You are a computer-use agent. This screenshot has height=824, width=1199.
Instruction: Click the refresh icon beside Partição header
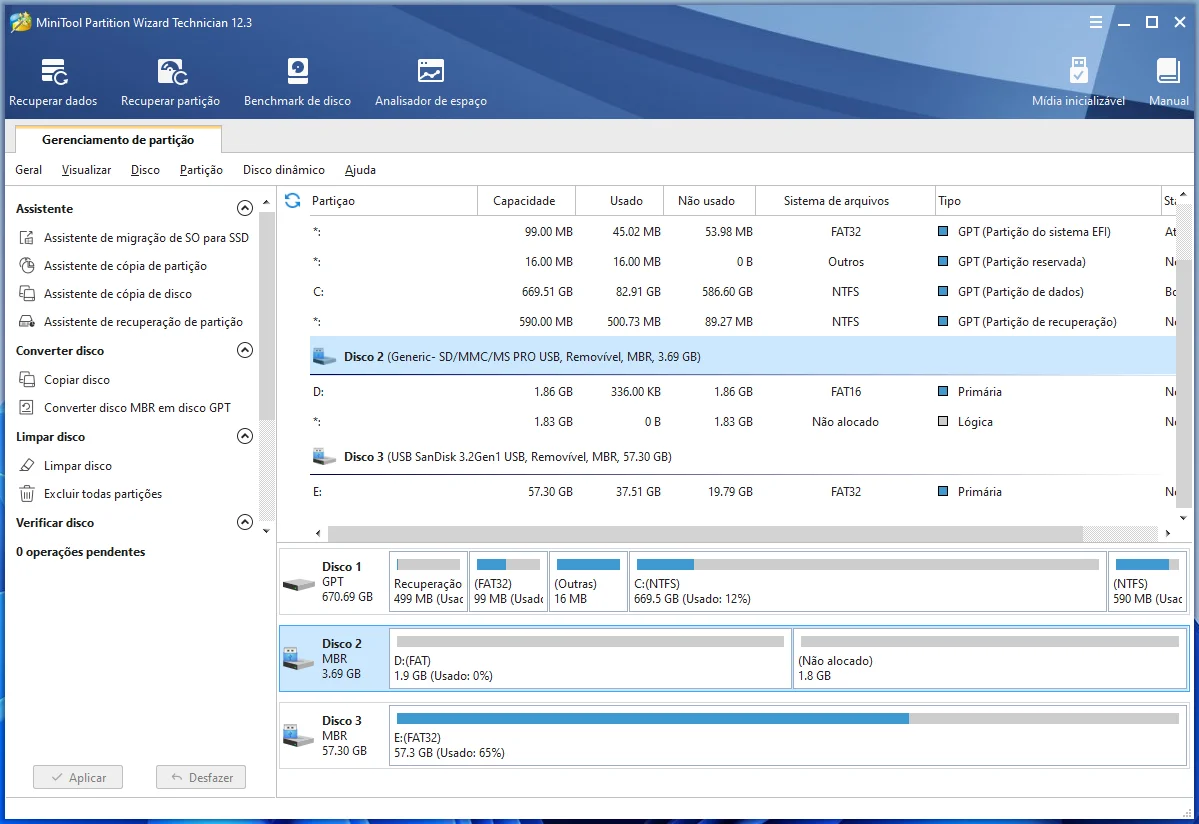point(293,201)
